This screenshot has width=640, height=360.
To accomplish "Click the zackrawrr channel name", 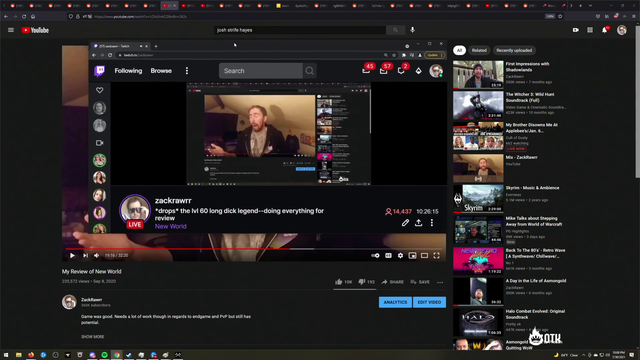I will tap(173, 200).
